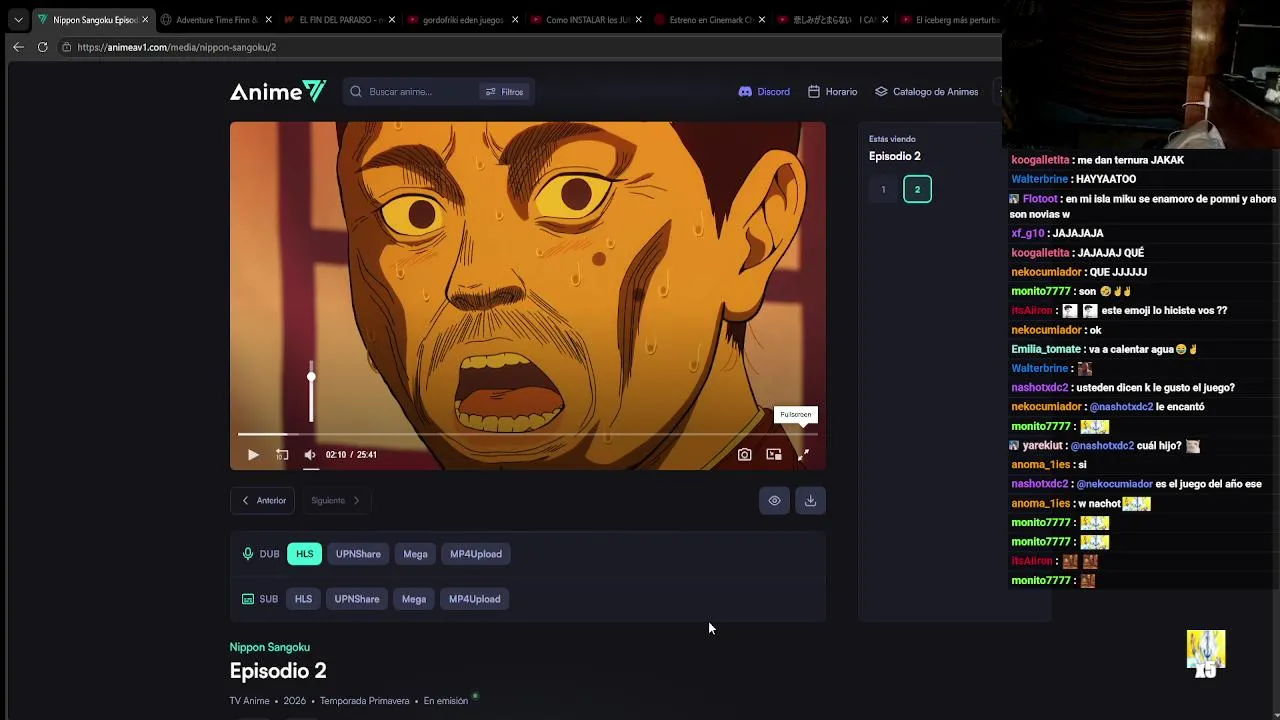Go back with browser back arrow
Viewport: 1280px width, 720px height.
18,47
